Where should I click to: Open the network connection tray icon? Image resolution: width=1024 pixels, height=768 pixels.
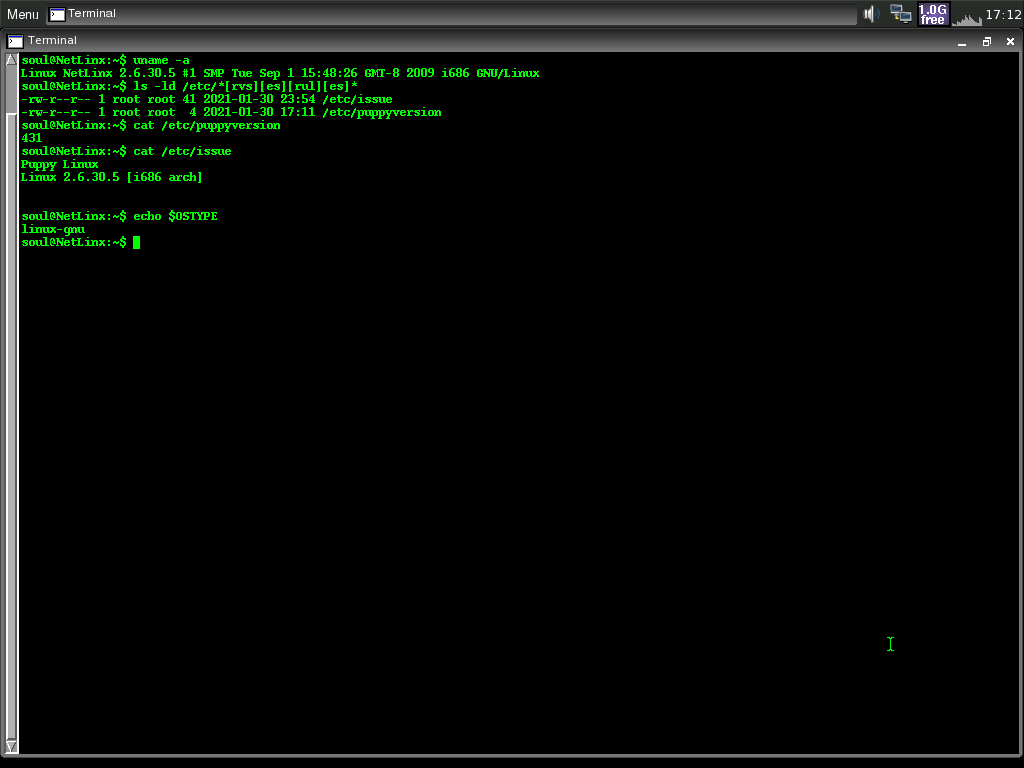[901, 14]
